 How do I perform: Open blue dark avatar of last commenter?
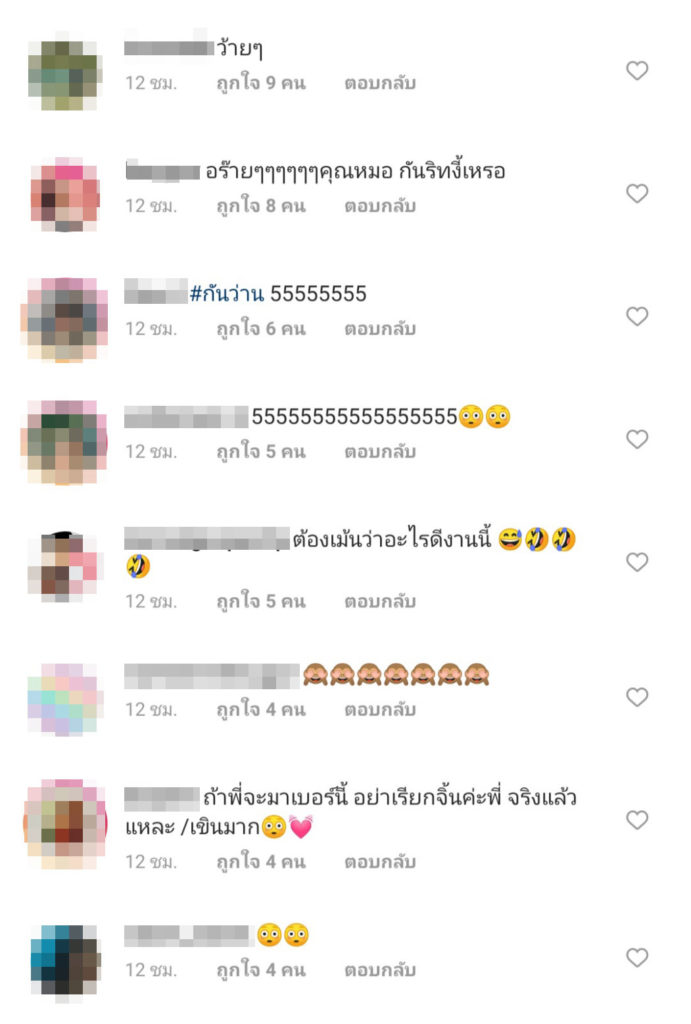65,958
